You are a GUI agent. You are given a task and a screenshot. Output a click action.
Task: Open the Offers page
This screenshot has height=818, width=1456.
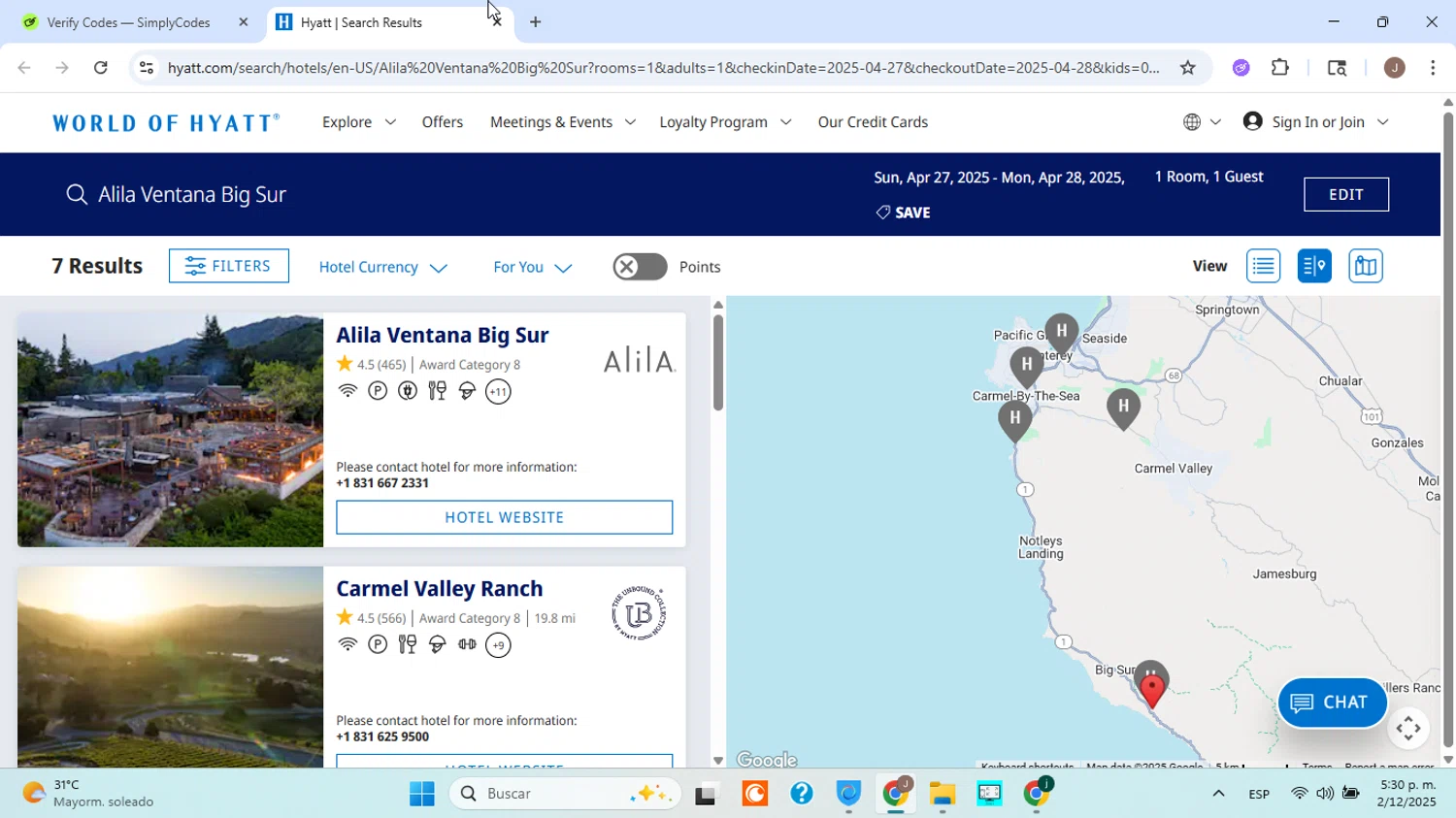443,122
